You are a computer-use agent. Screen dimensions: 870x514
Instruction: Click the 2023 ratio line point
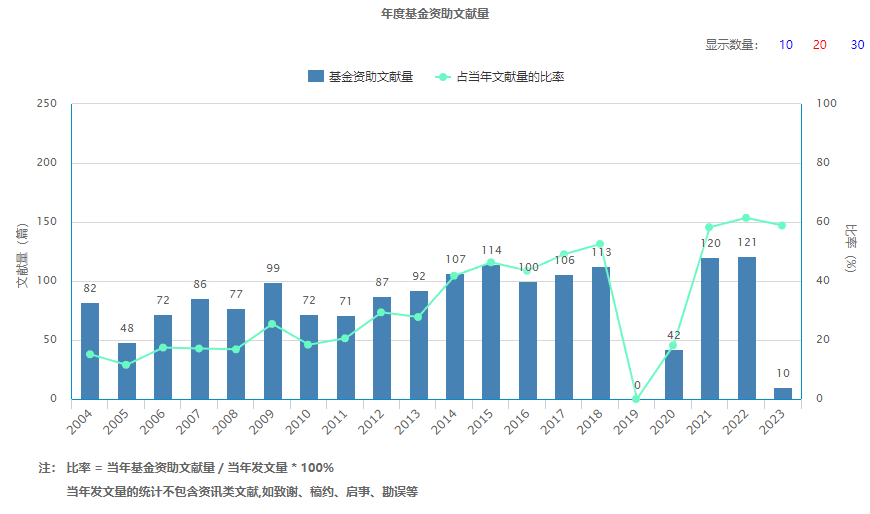click(782, 225)
